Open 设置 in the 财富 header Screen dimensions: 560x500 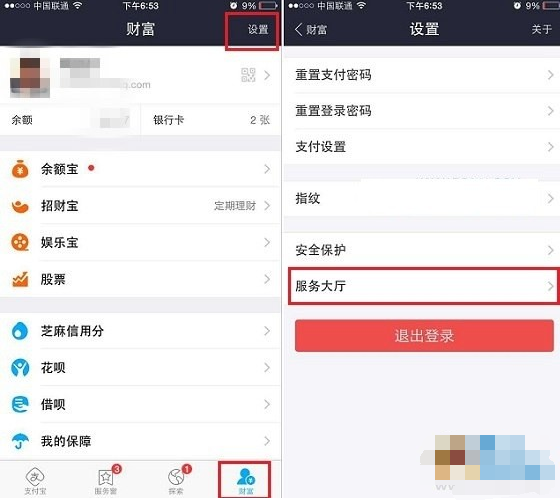258,30
